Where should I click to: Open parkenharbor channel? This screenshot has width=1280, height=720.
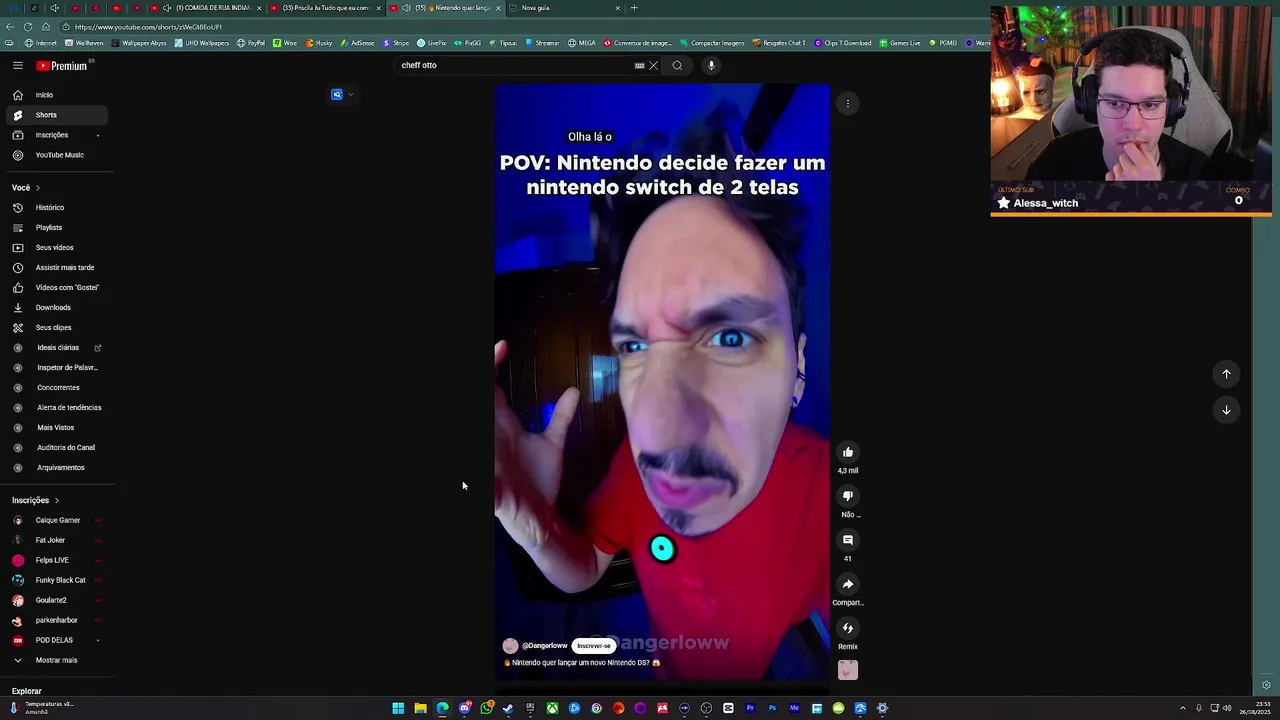(55, 620)
